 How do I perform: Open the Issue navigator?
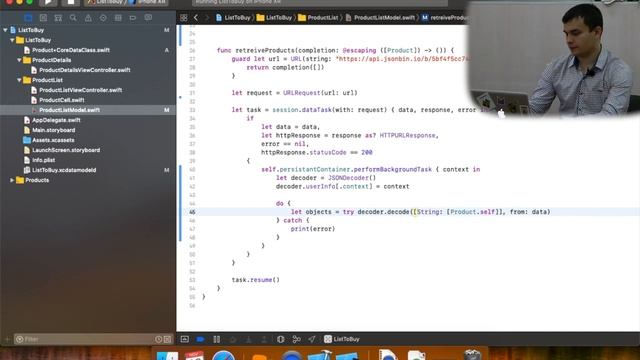click(x=88, y=18)
